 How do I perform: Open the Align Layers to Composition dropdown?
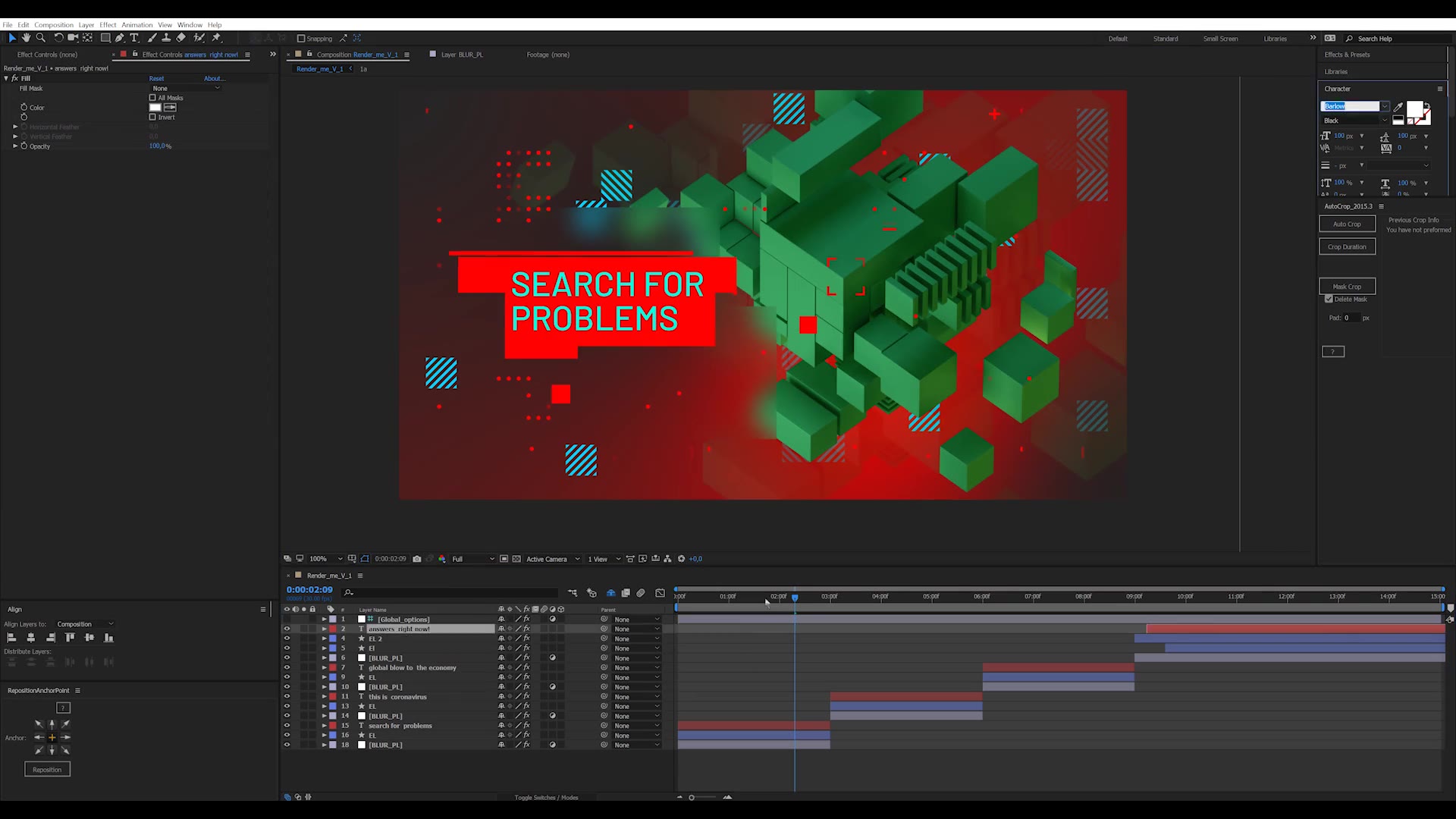(x=85, y=624)
